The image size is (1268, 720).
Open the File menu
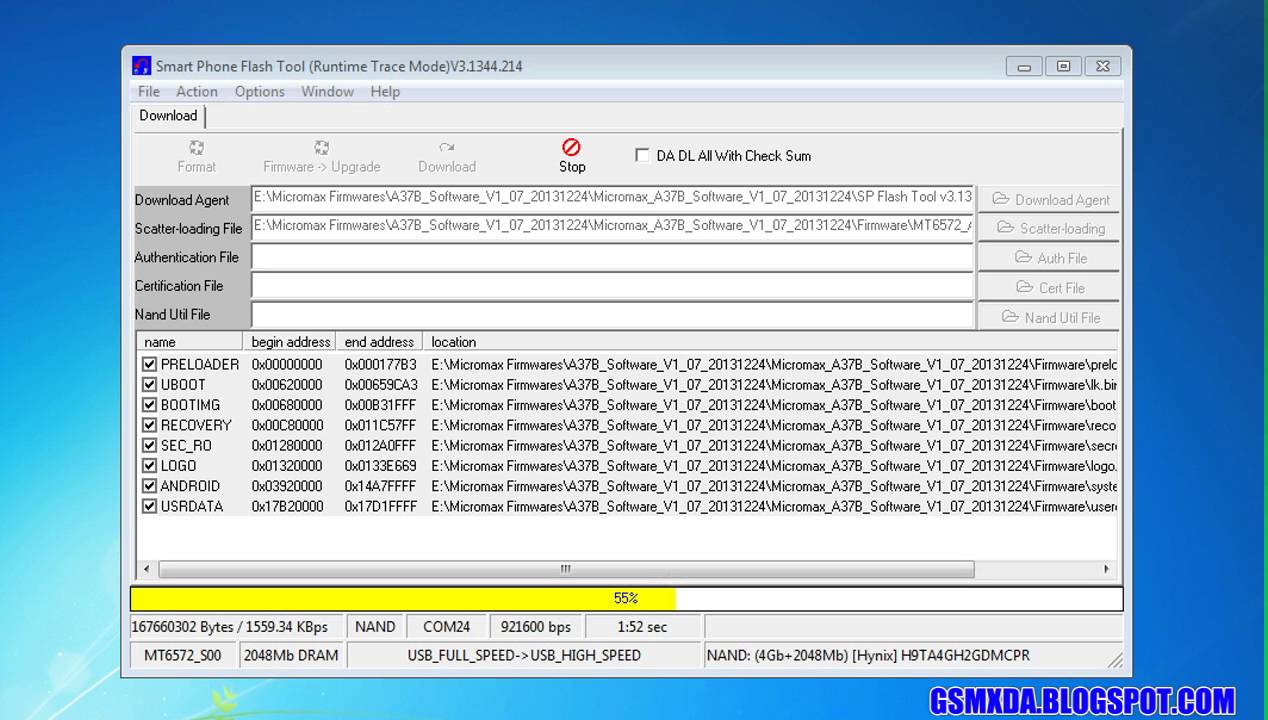(149, 91)
